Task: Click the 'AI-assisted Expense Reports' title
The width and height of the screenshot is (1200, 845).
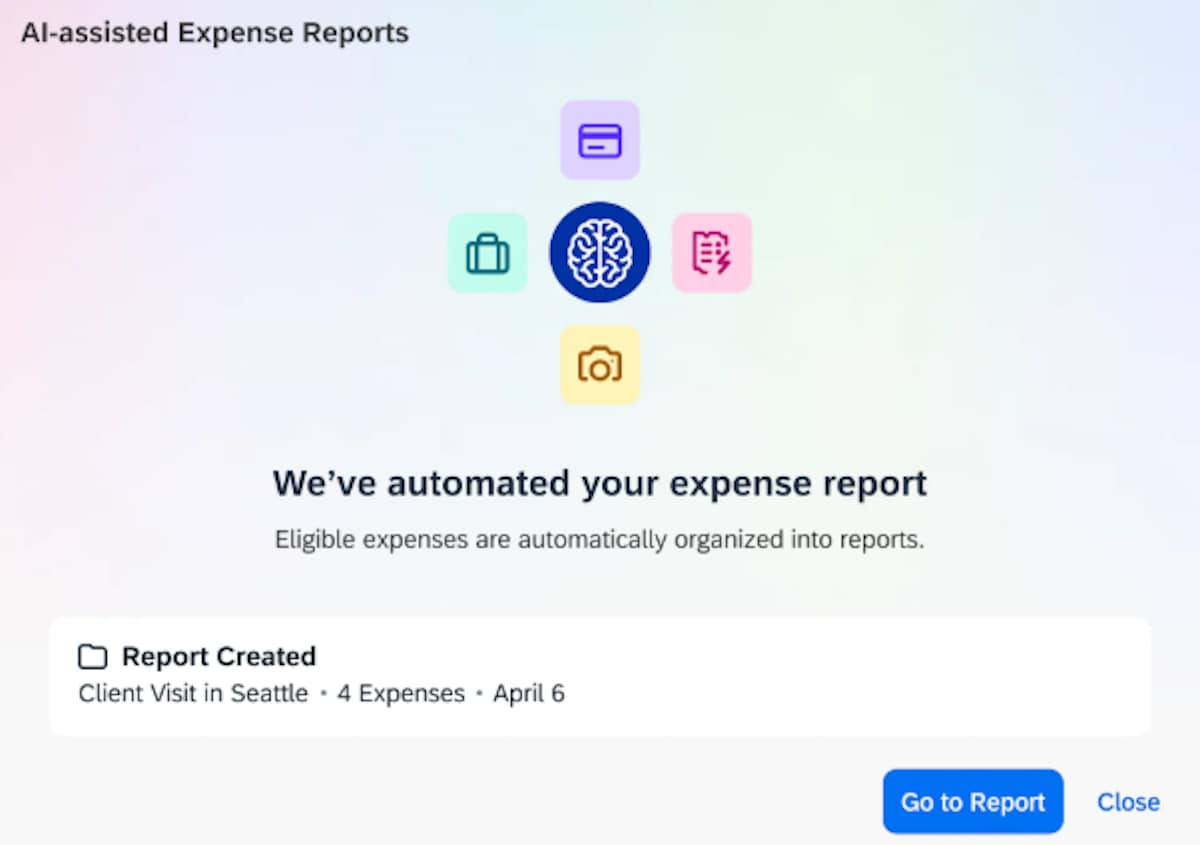Action: click(215, 33)
